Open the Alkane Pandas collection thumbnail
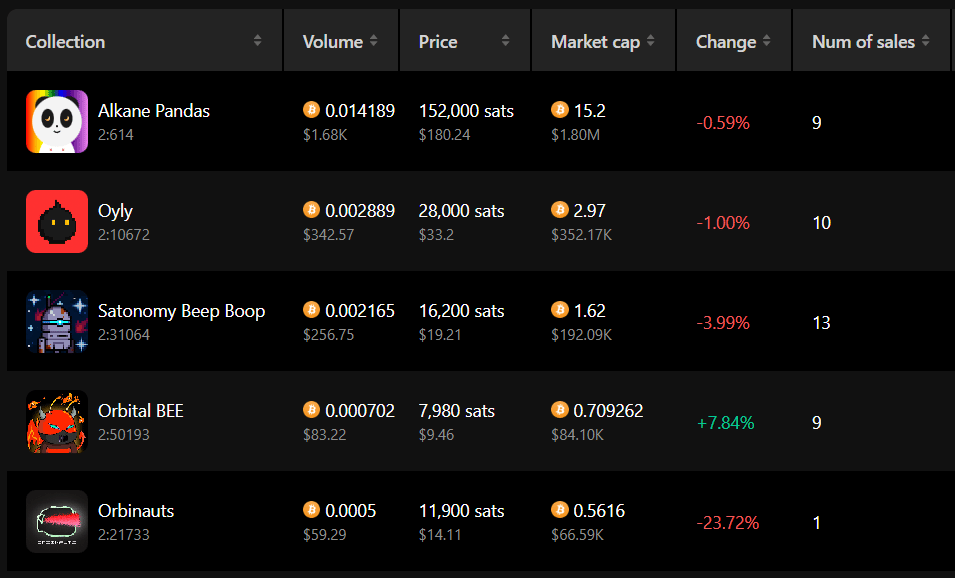Viewport: 955px width, 578px height. tap(57, 121)
